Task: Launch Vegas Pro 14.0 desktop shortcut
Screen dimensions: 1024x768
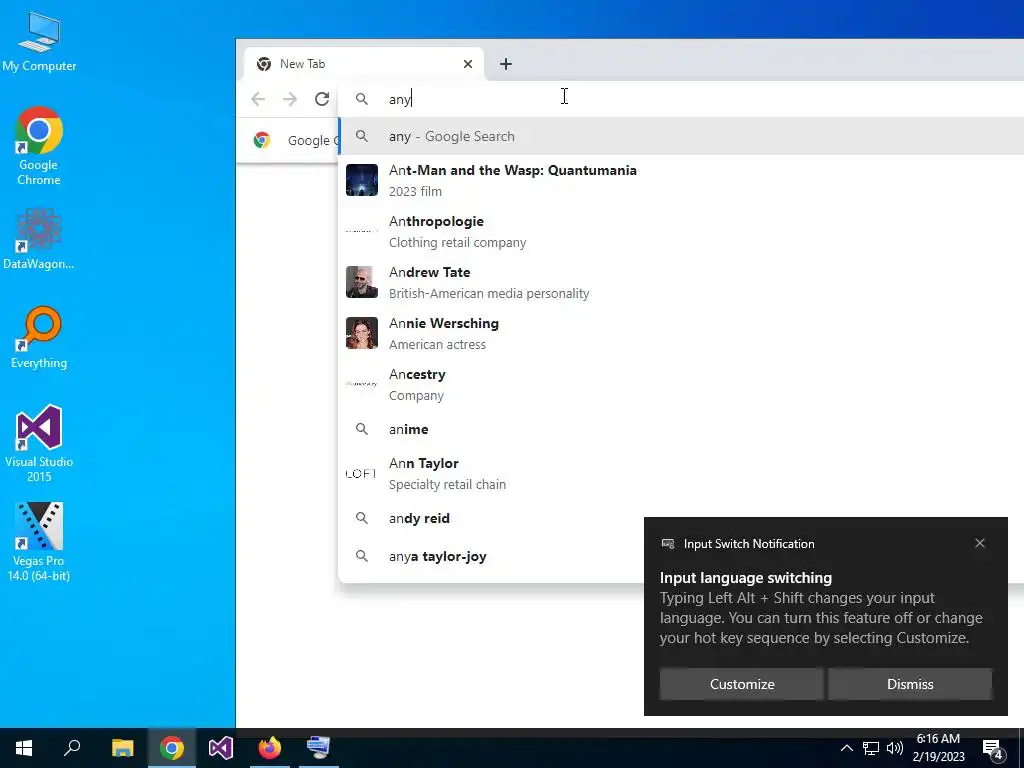Action: (39, 542)
